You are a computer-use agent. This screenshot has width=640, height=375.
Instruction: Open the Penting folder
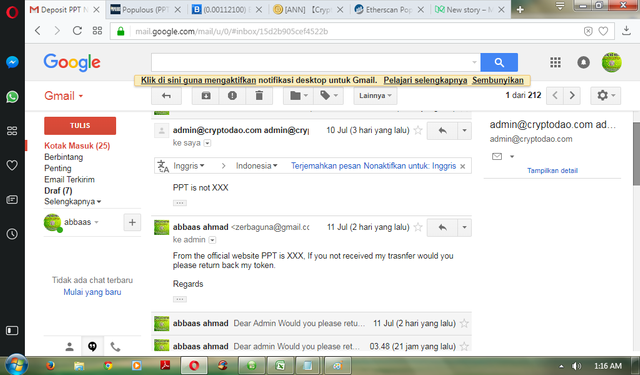[x=58, y=168]
